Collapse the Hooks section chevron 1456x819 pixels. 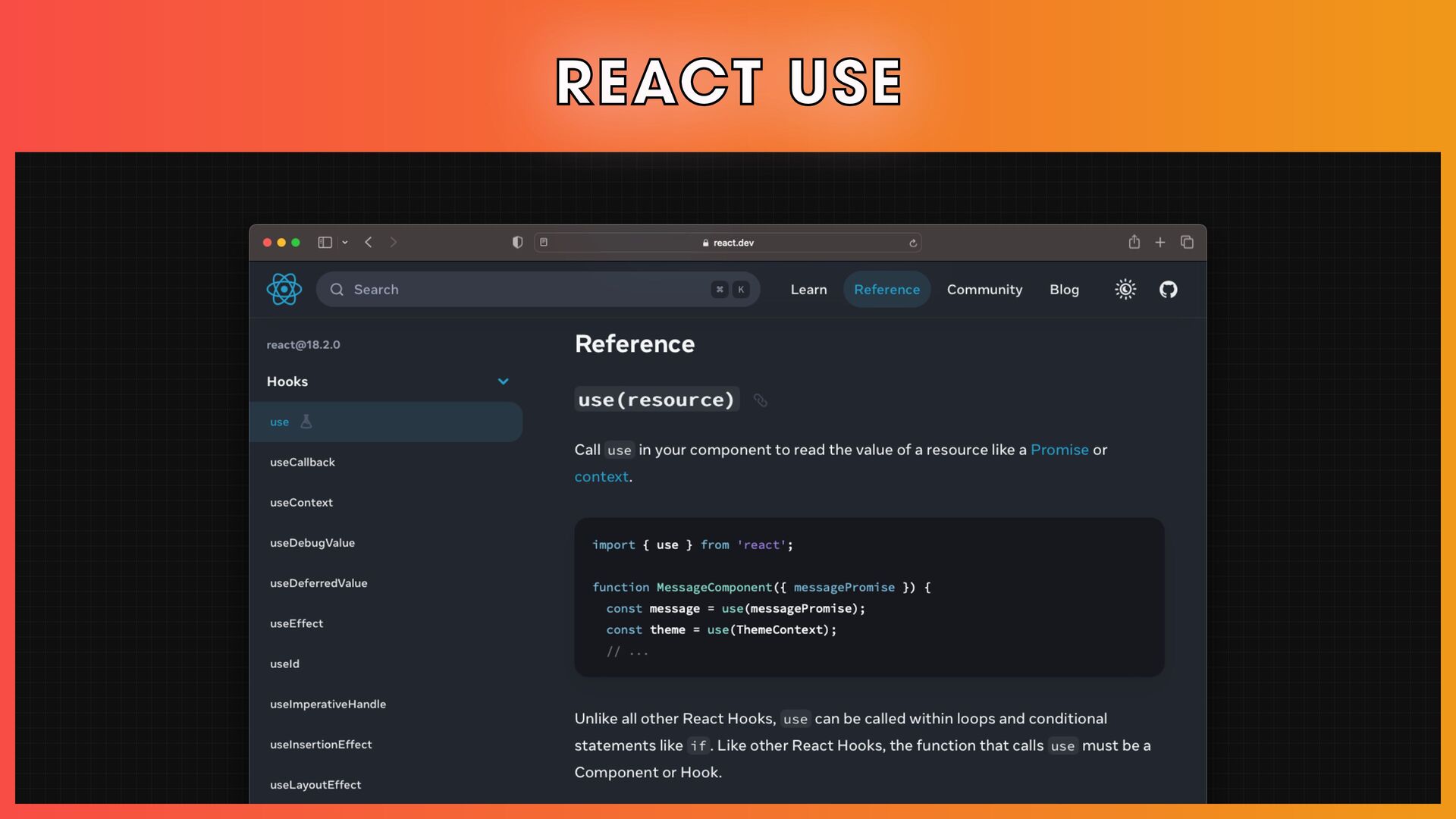pos(503,381)
